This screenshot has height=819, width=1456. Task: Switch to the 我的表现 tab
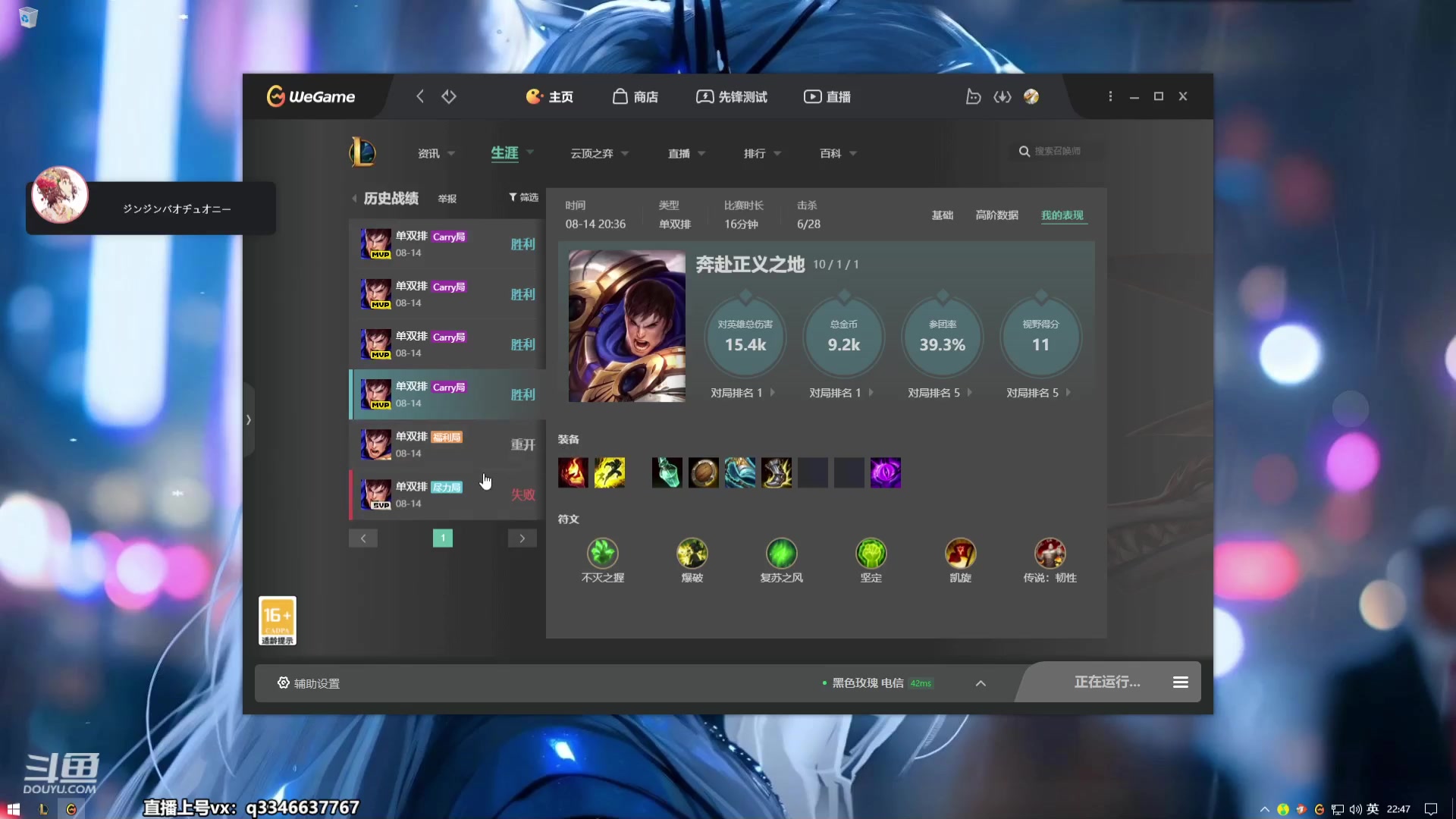[x=1062, y=215]
